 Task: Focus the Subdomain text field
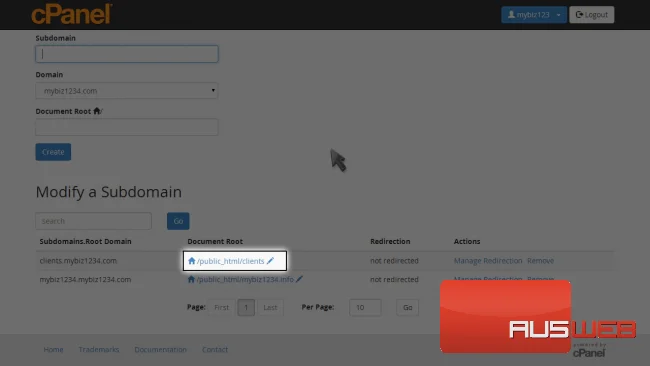tap(126, 54)
